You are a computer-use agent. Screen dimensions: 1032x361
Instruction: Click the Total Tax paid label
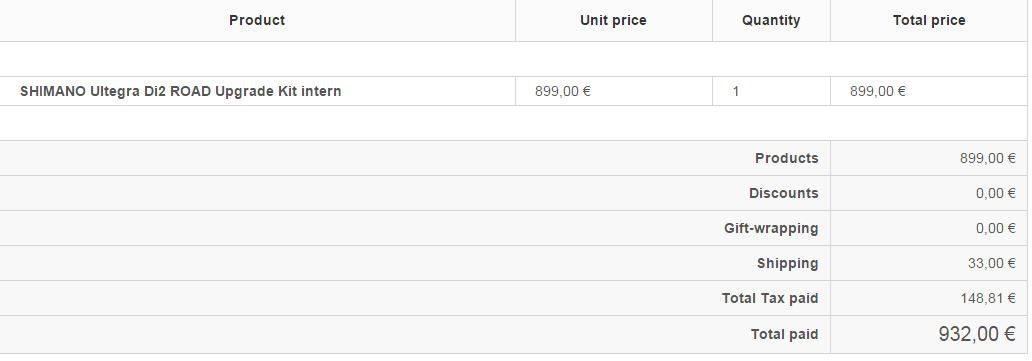(769, 298)
